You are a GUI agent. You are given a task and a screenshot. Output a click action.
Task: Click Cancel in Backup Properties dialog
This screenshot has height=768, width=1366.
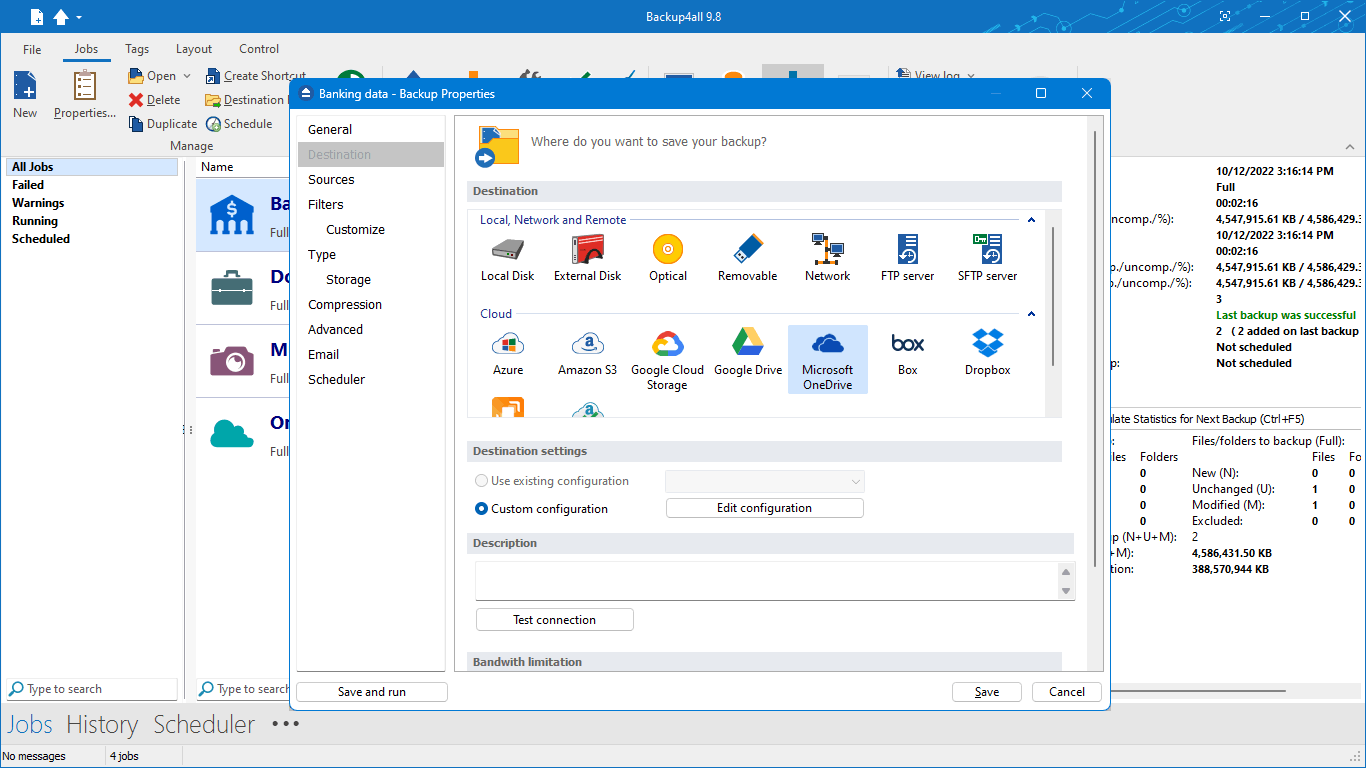(1066, 692)
